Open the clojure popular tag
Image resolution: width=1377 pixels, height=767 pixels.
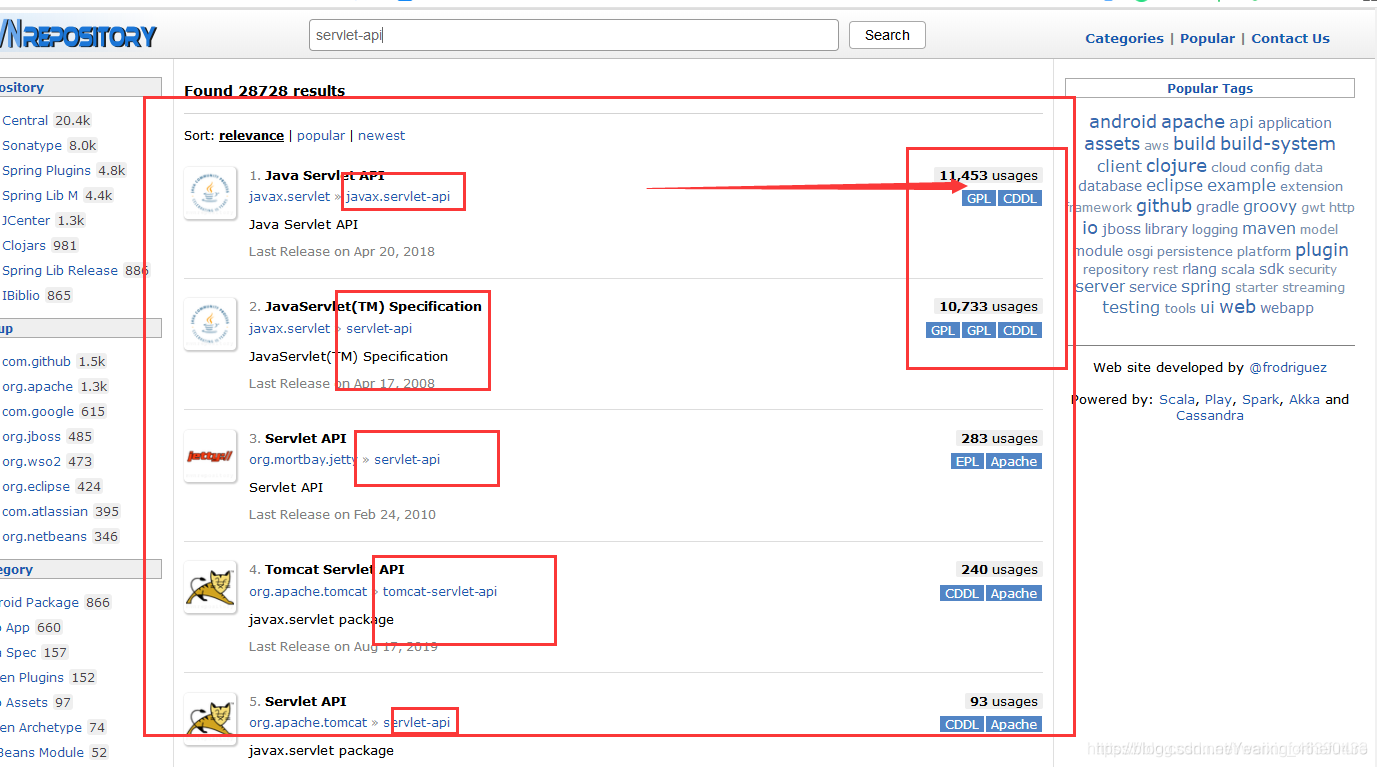(x=1176, y=166)
